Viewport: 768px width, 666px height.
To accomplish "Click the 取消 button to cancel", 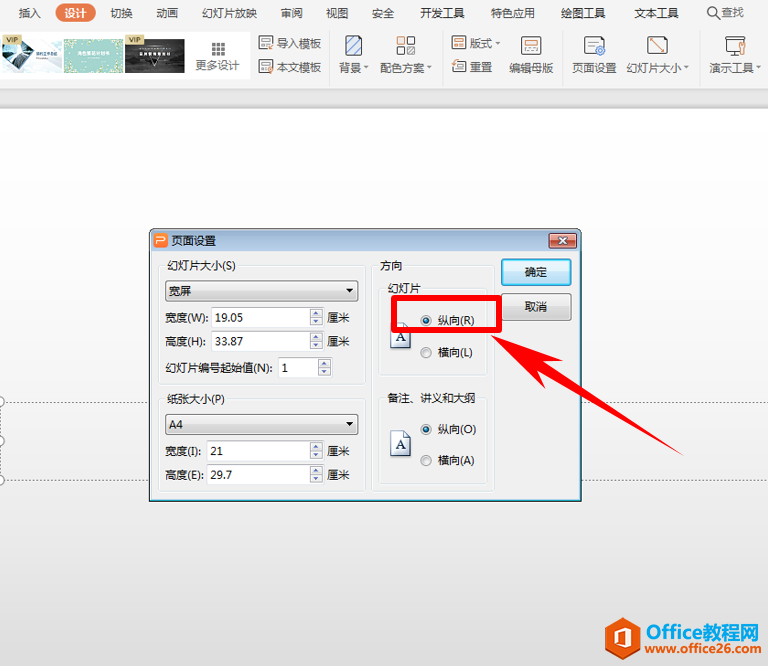I will point(536,307).
